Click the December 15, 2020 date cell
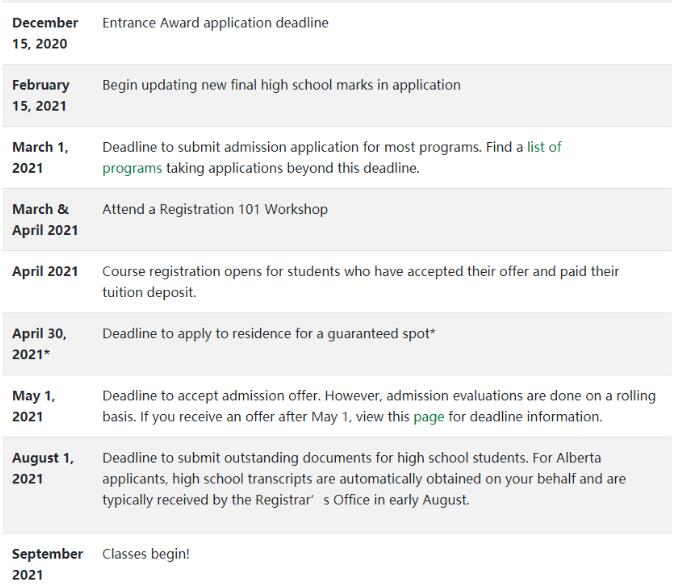 (x=45, y=32)
